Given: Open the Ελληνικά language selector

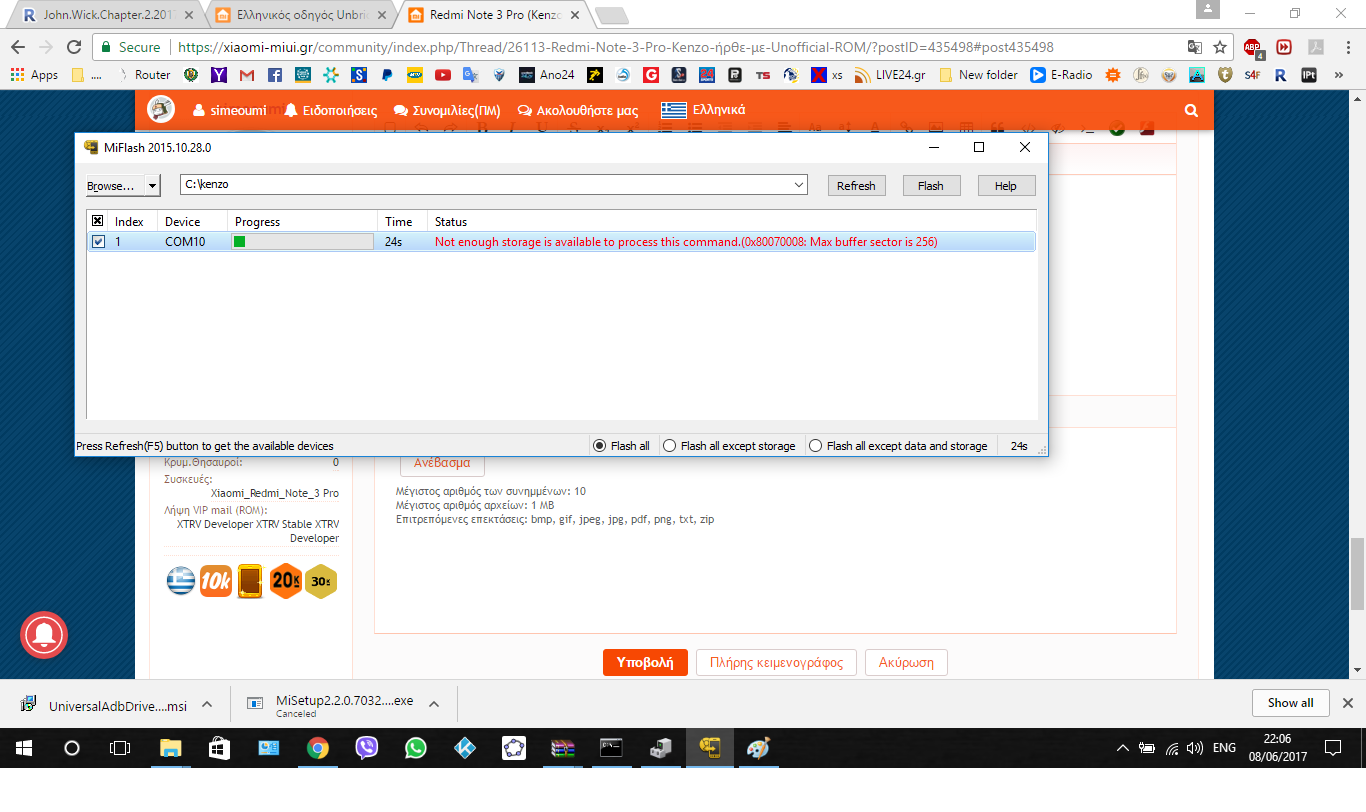Looking at the screenshot, I should coord(703,110).
